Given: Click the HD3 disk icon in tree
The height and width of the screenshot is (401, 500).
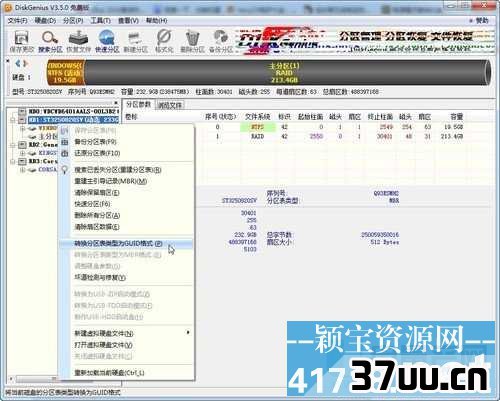Looking at the screenshot, I should (22, 161).
